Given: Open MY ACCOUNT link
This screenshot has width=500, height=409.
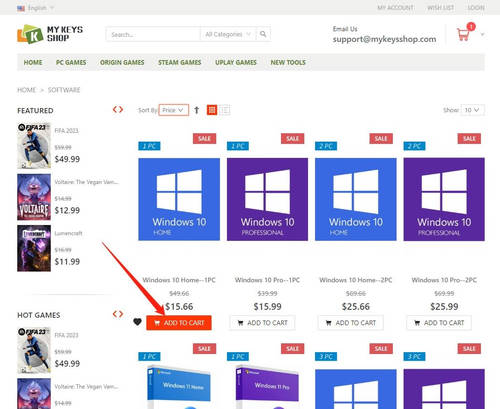Looking at the screenshot, I should 395,8.
